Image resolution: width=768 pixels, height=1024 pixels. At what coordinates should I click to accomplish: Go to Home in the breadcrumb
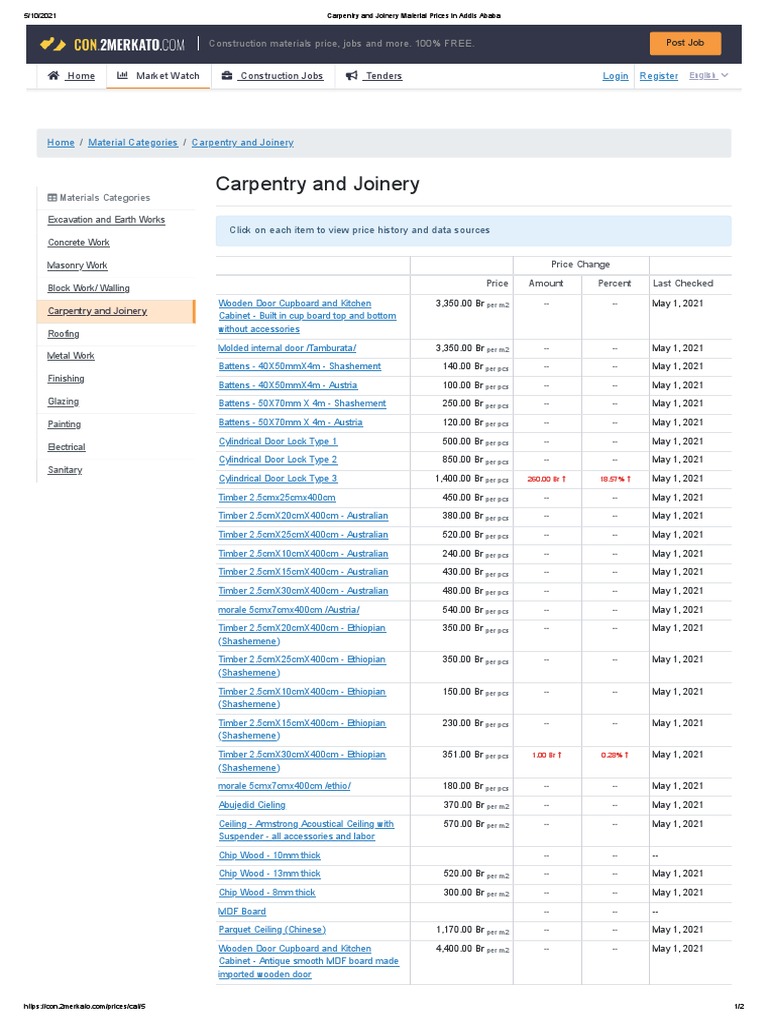click(x=61, y=142)
